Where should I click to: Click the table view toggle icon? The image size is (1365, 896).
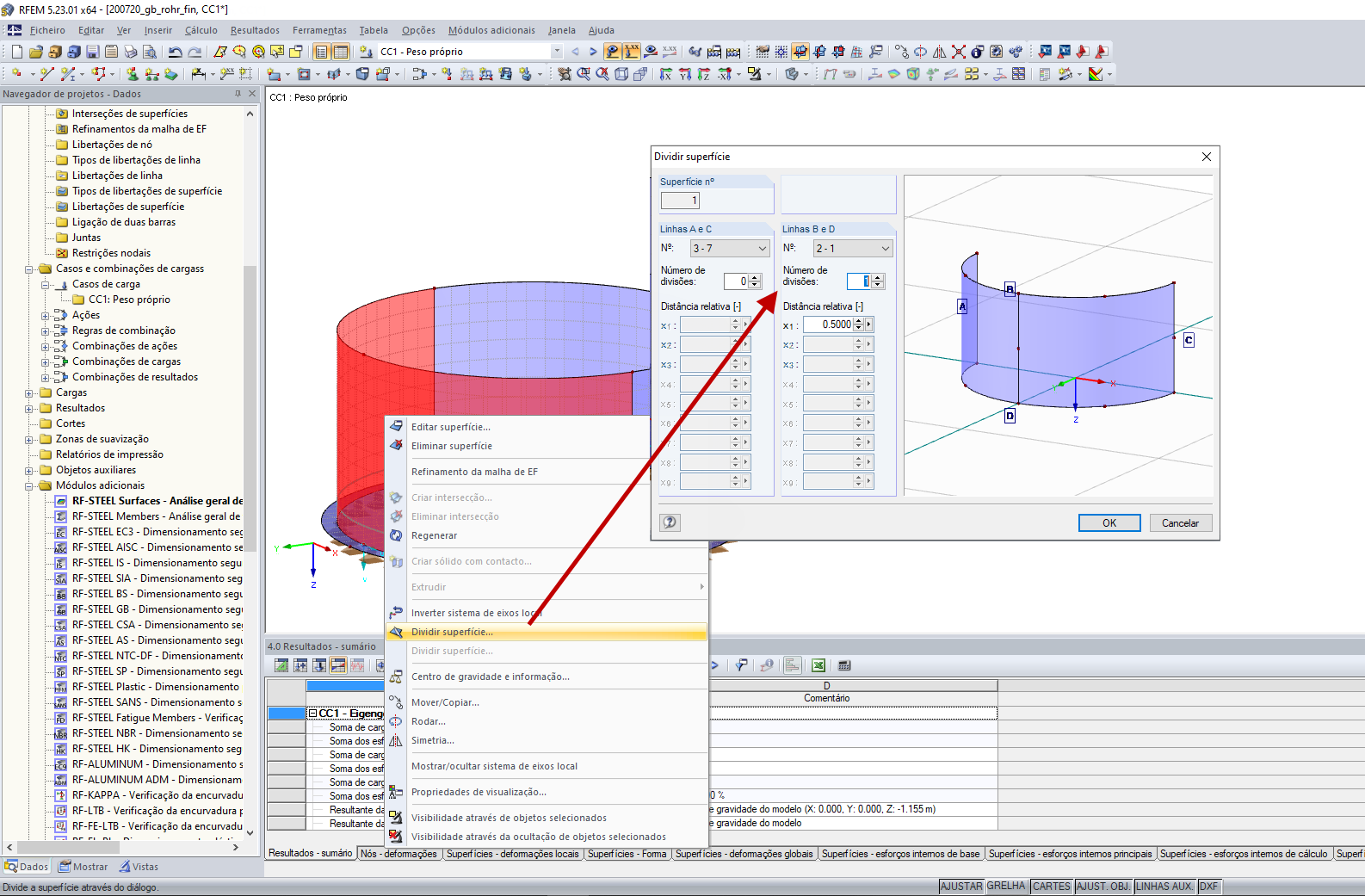[341, 52]
